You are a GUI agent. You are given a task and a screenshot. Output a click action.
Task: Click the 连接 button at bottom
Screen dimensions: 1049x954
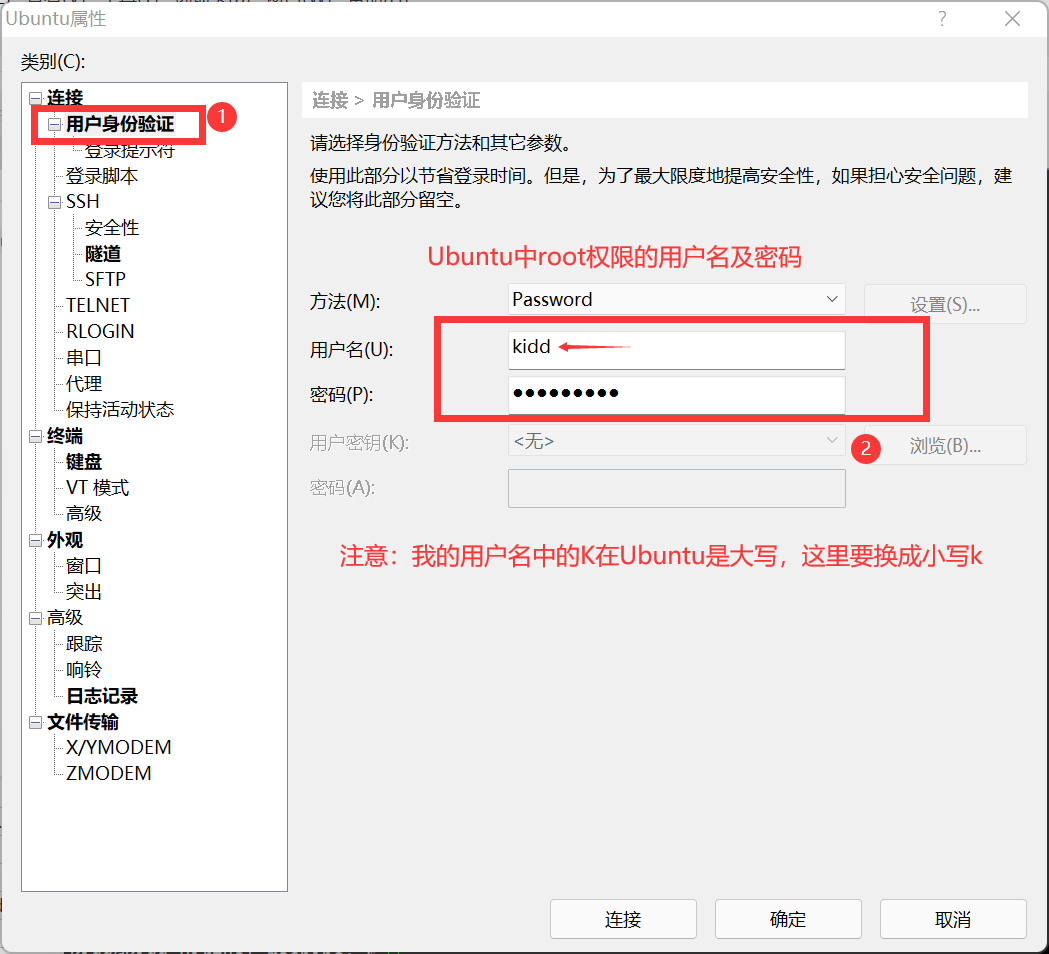click(623, 919)
